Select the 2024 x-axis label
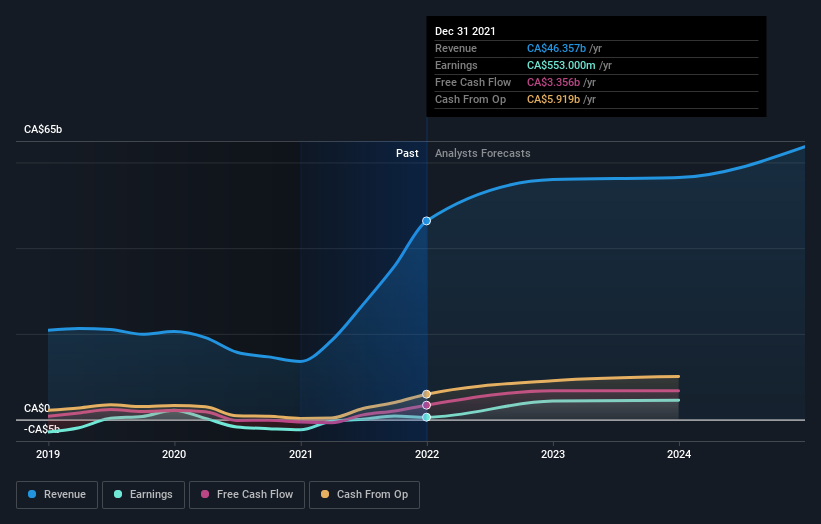821x524 pixels. pyautogui.click(x=679, y=454)
